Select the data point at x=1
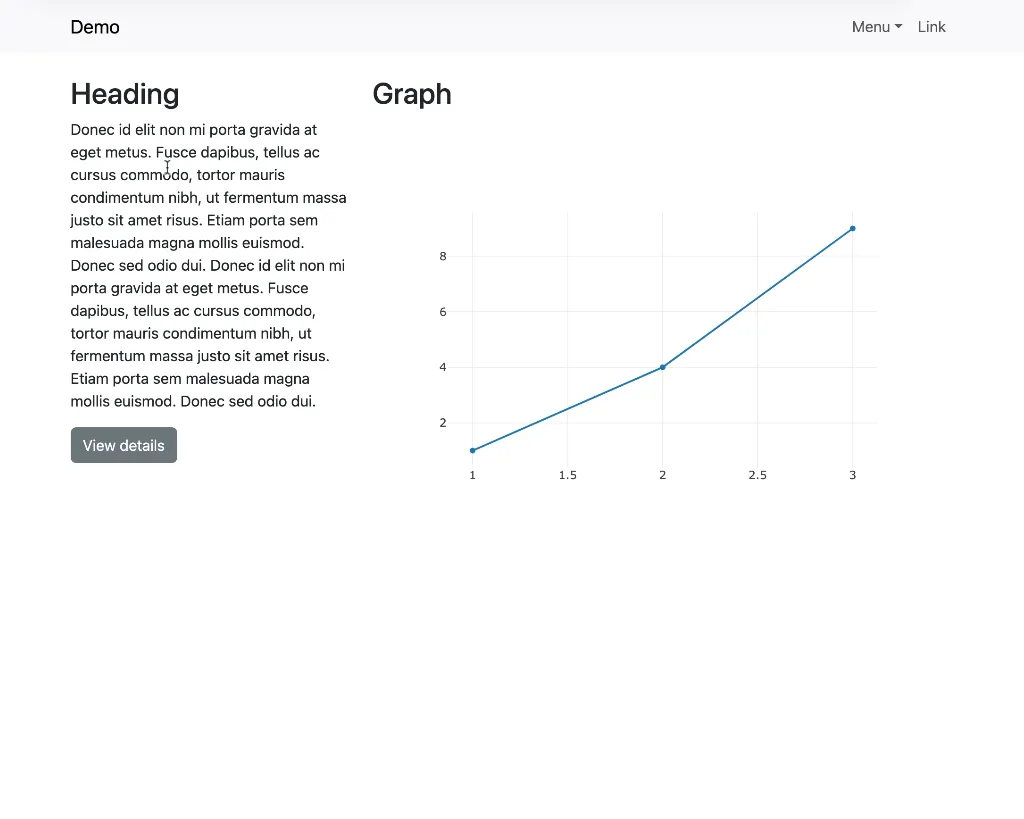The image size is (1024, 819). 473,450
